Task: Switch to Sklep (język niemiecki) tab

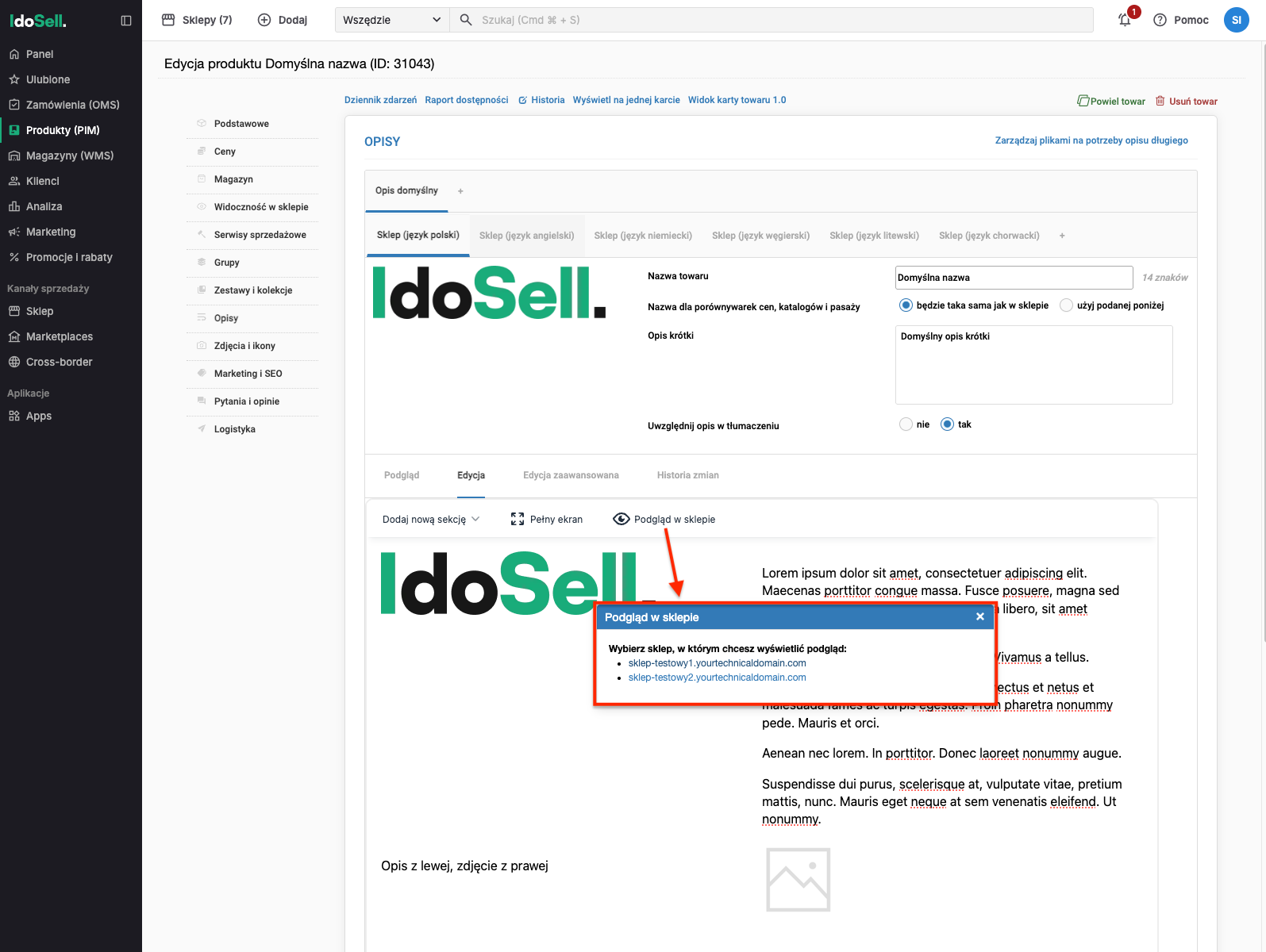Action: [x=643, y=236]
